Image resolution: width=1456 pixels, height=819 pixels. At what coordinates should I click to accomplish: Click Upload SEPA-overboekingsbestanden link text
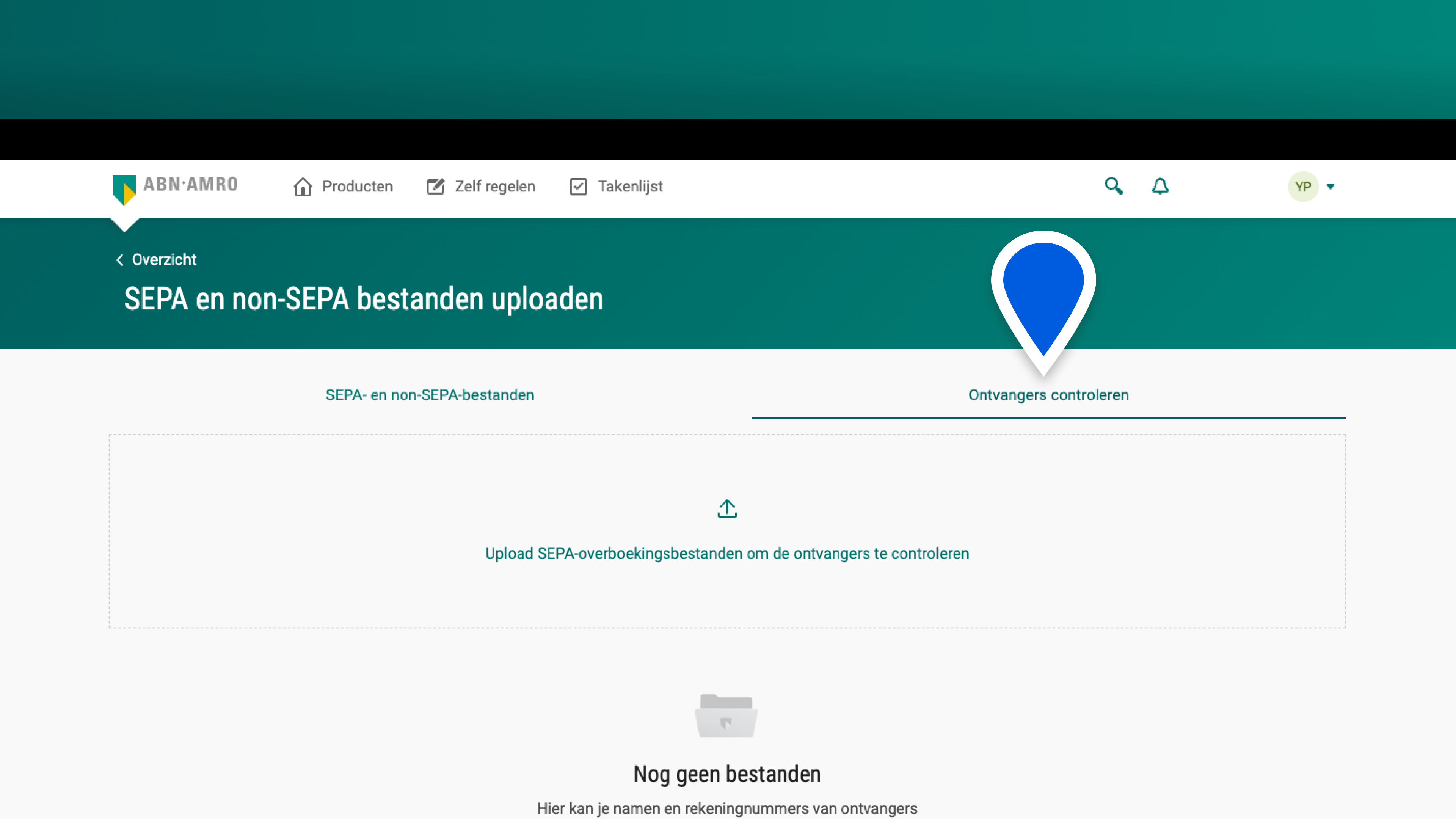point(727,553)
